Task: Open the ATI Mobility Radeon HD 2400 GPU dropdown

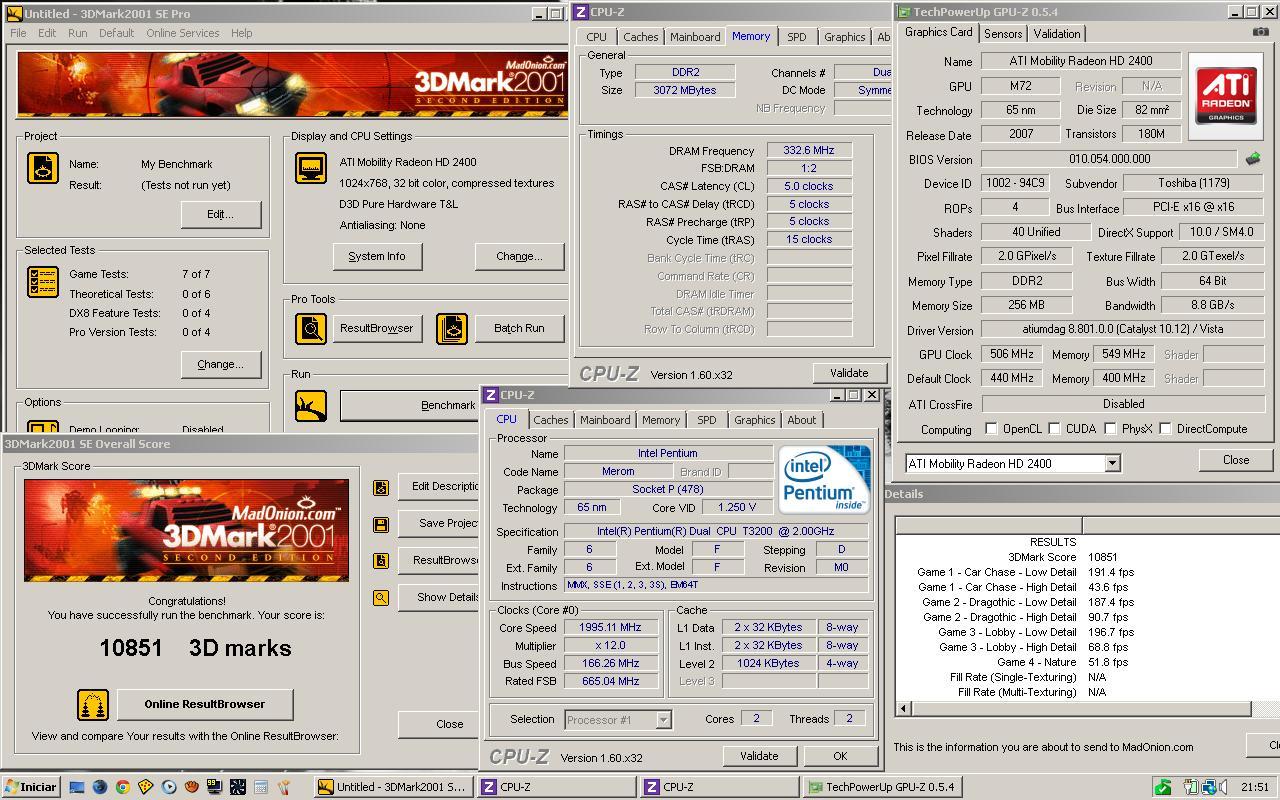Action: tap(1111, 464)
